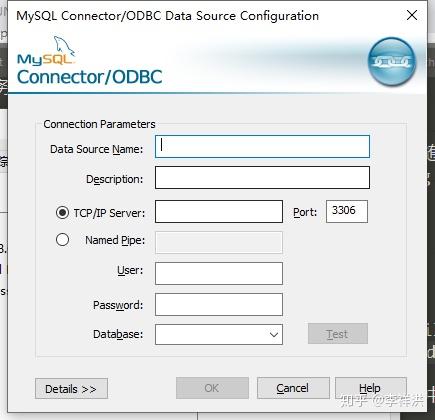Click the Named Pipe text field
Viewport: 435px width, 420px height.
[219, 243]
